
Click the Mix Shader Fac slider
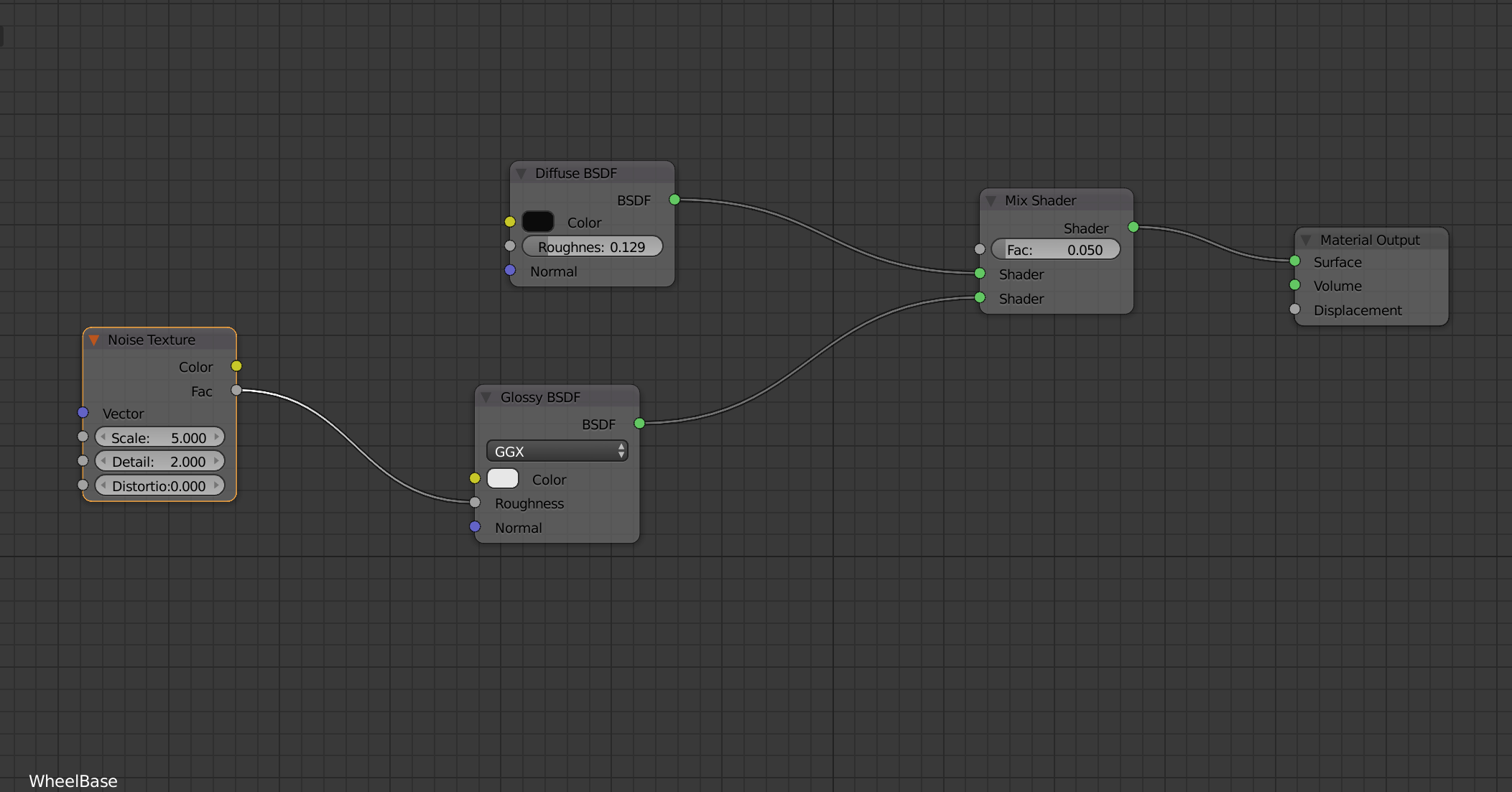tap(1055, 250)
